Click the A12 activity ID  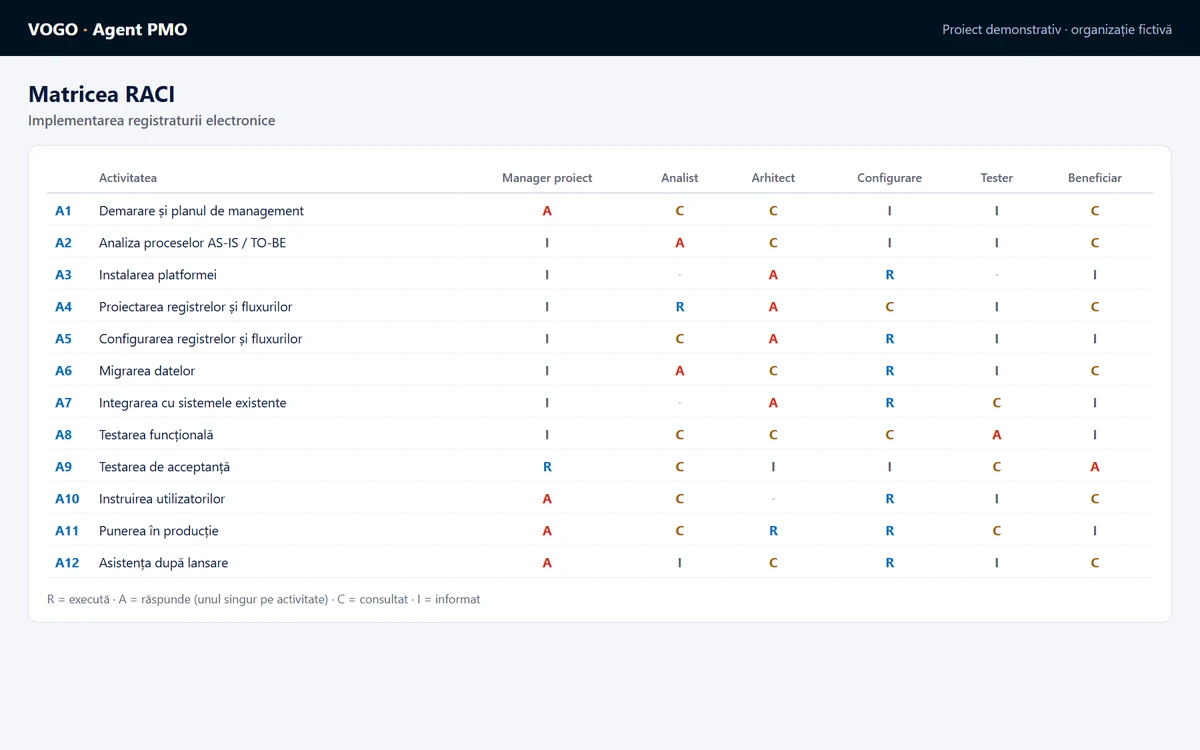click(67, 563)
